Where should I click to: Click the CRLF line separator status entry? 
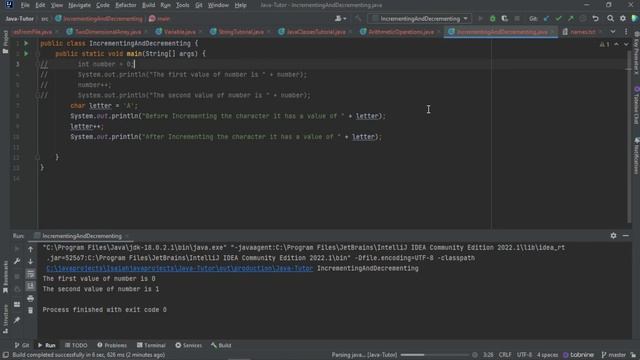[505, 355]
